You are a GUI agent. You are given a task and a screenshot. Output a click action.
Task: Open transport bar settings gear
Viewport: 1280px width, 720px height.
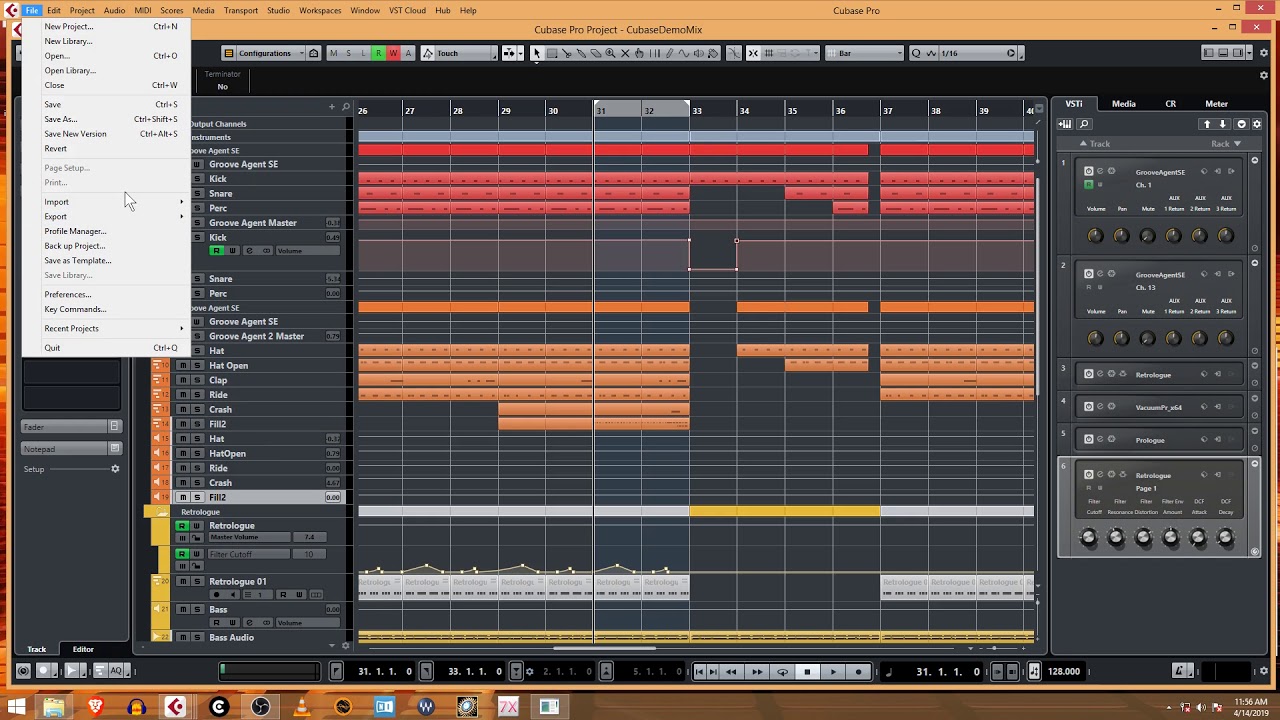point(1264,671)
